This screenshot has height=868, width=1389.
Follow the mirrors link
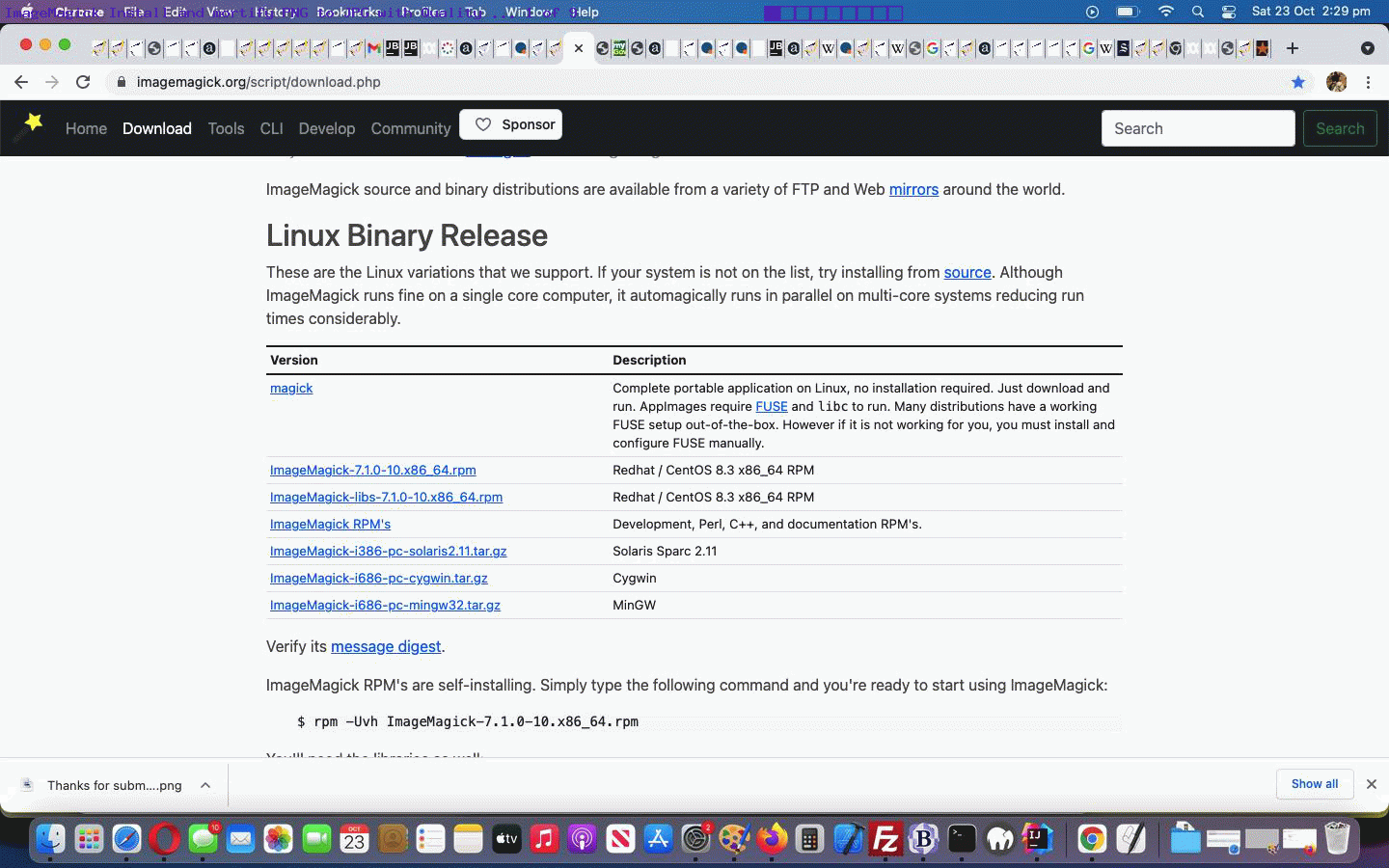pos(913,189)
